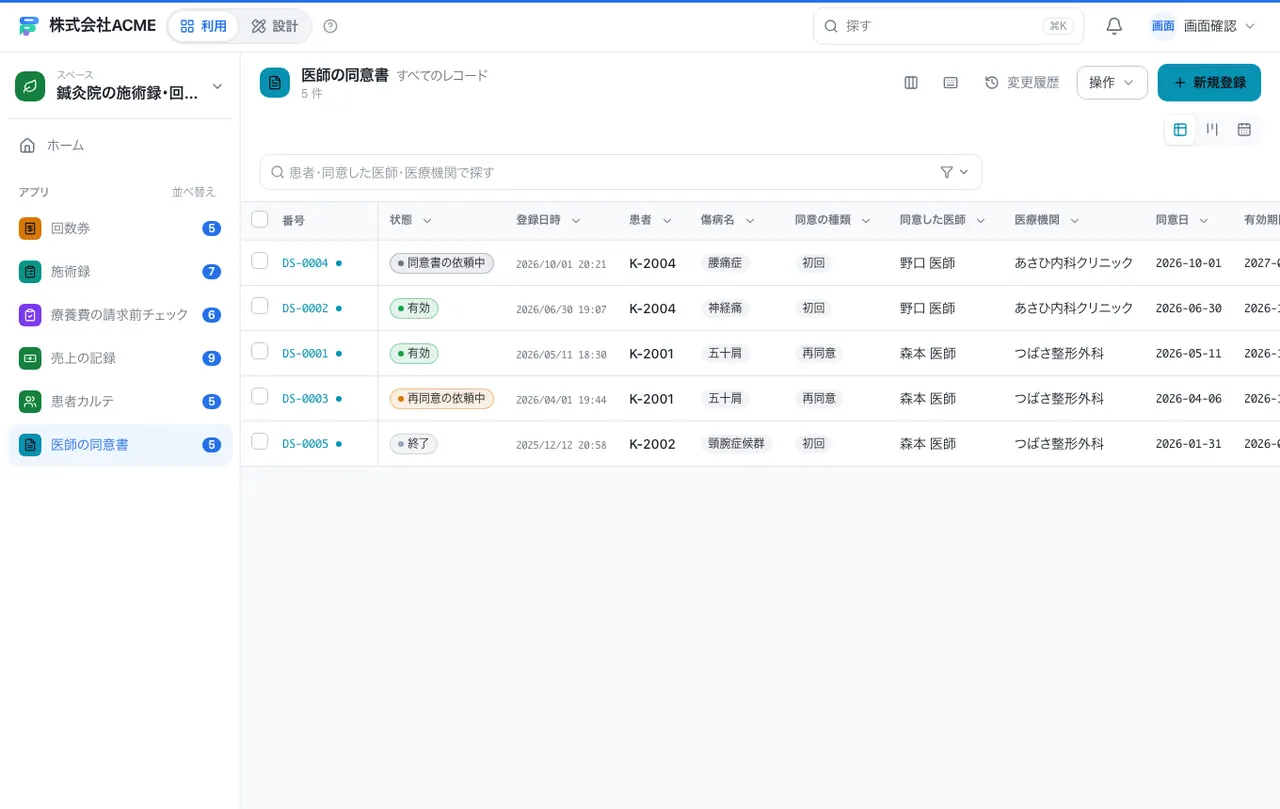This screenshot has width=1280, height=809.
Task: Open the 同意の種類 column header menu
Action: coord(866,221)
